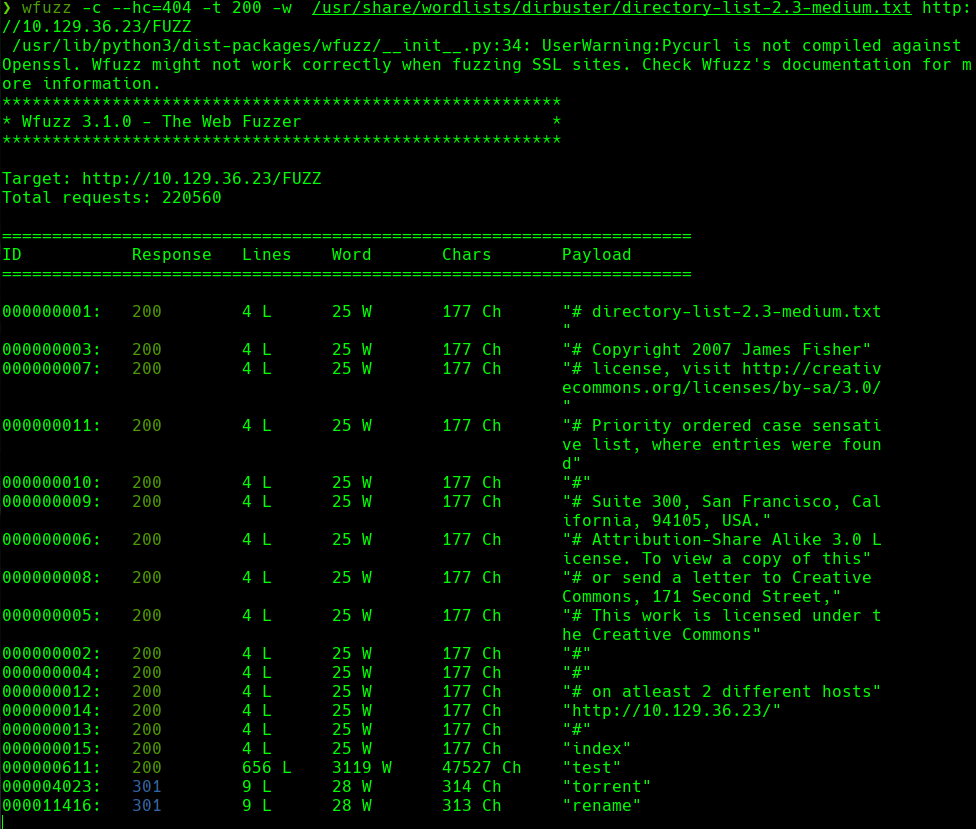
Task: Click the ID 000011416
Action: pos(51,805)
